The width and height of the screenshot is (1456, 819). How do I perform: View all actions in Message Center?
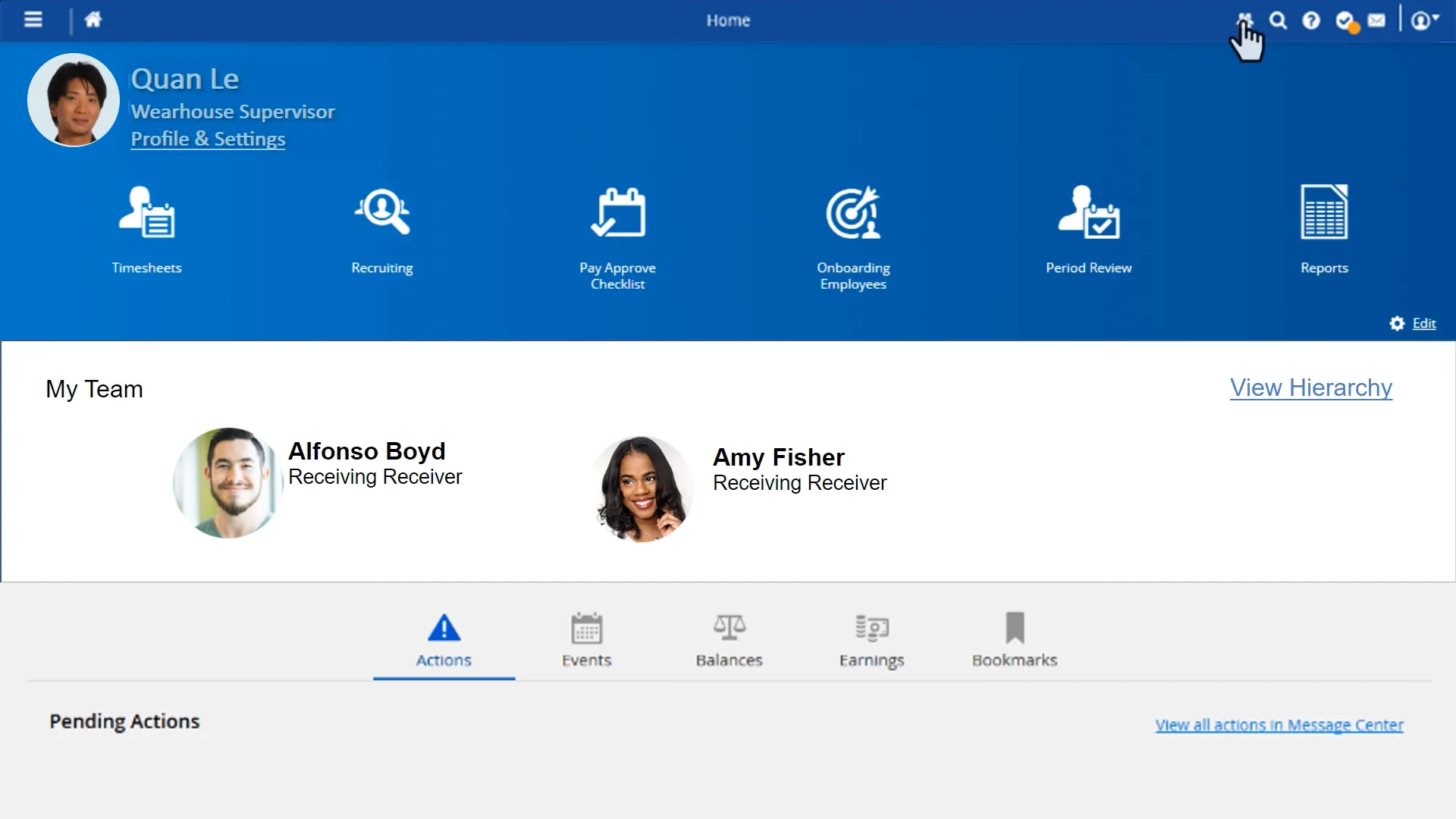1279,725
